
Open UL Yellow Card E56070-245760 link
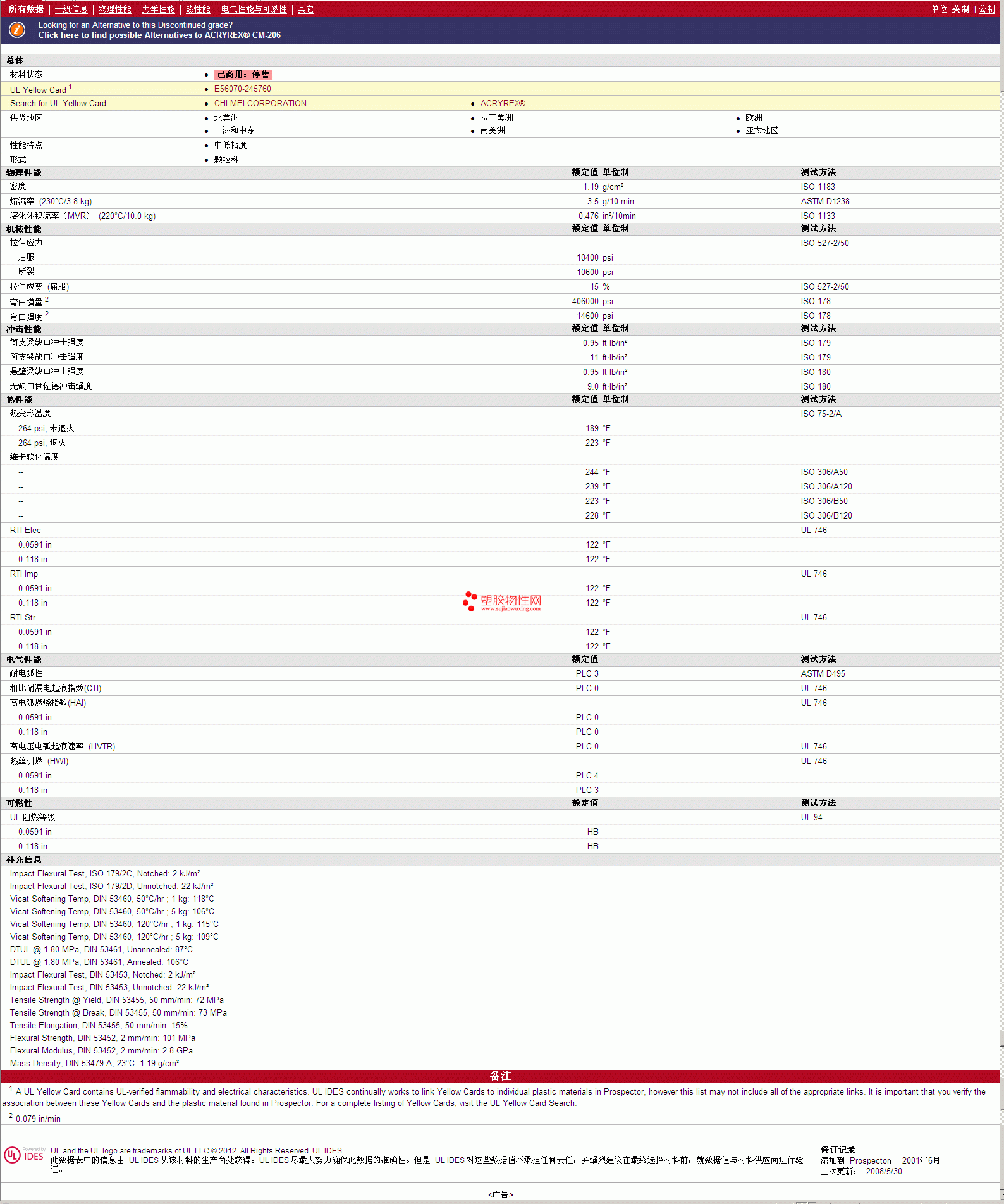[x=242, y=89]
